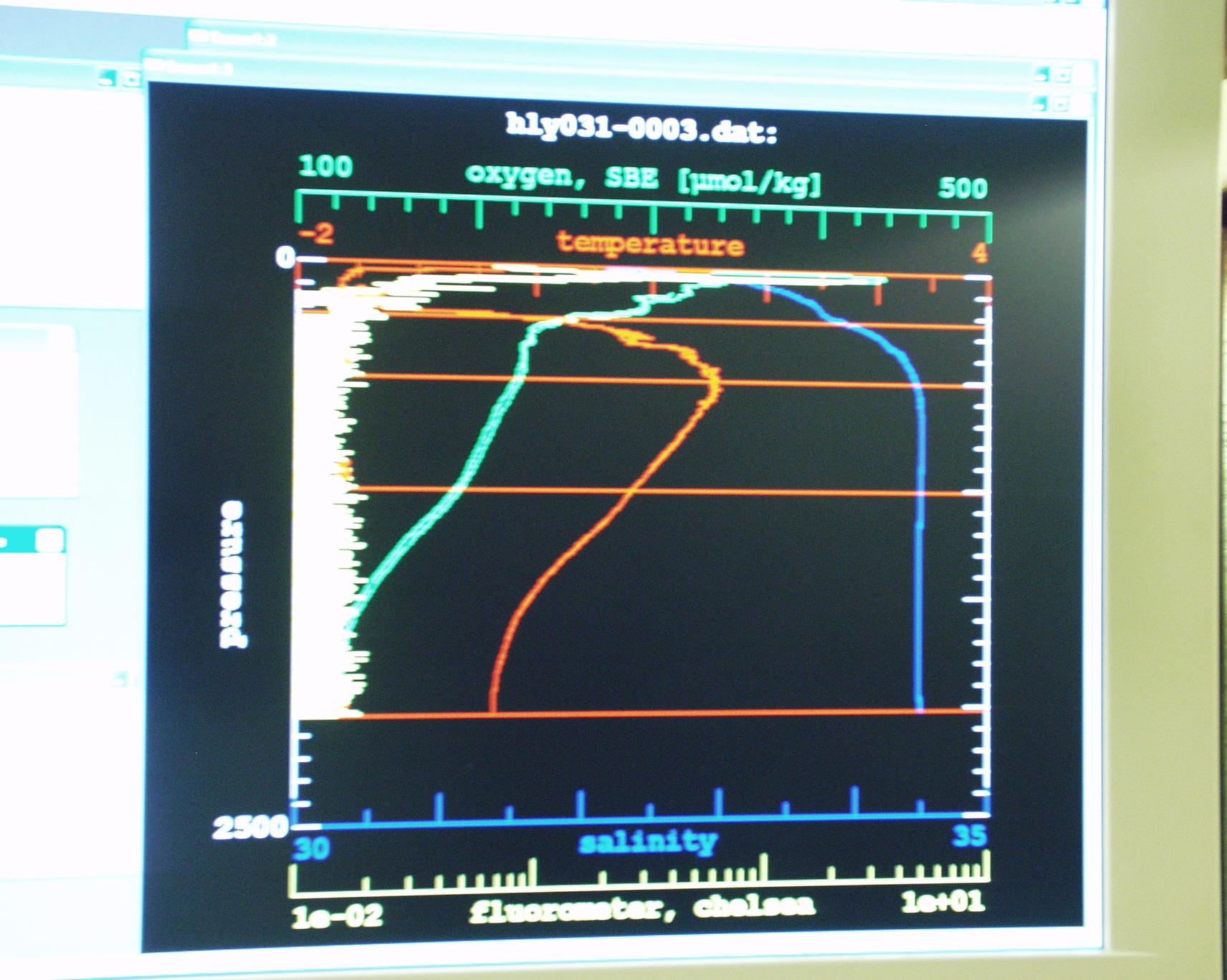Click the blue salinity axis label

click(648, 842)
